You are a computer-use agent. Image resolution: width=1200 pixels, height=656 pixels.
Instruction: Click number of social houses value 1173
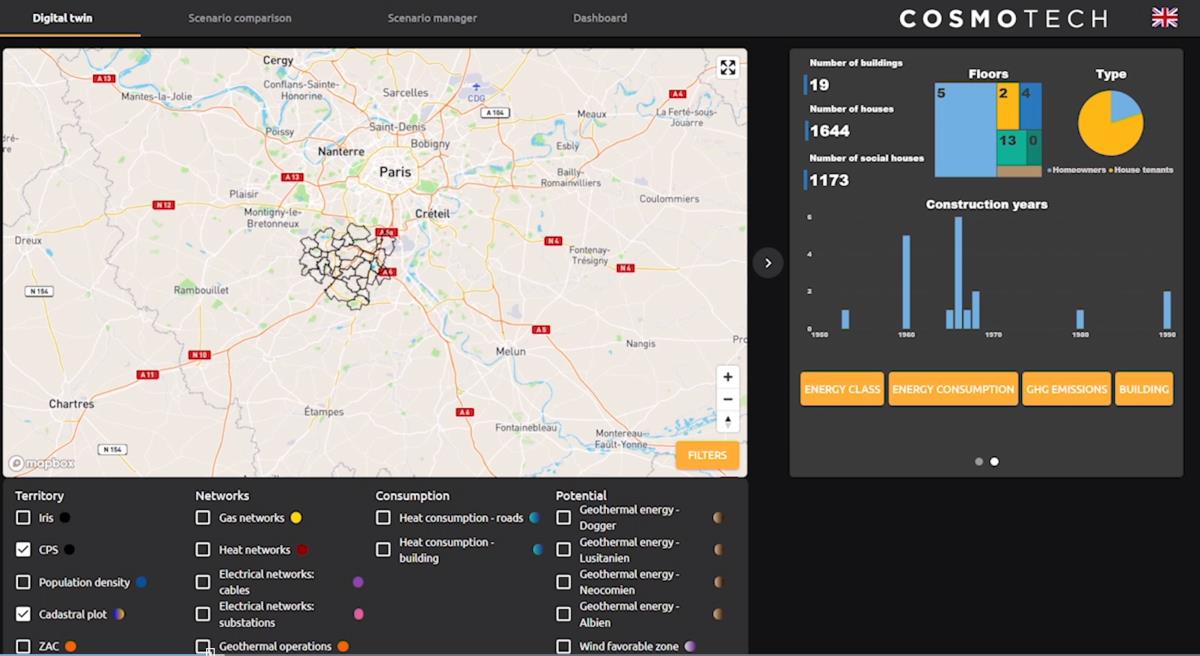tap(829, 180)
